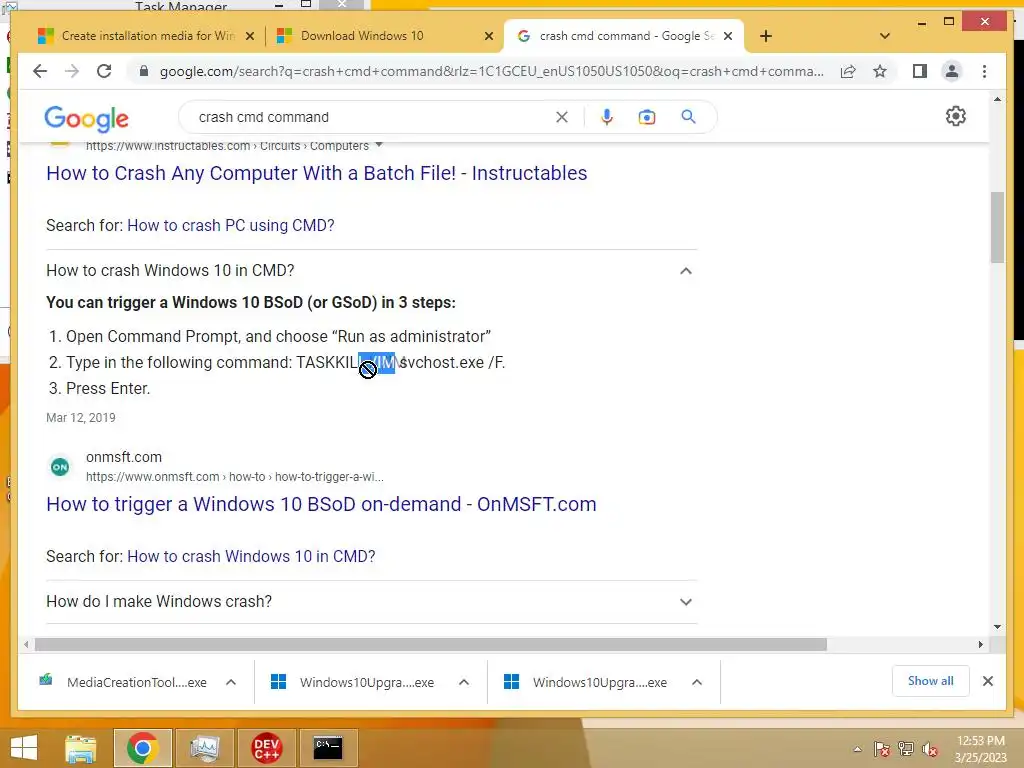Click the horizontal scrollbar thumb
This screenshot has height=768, width=1024.
coord(431,645)
